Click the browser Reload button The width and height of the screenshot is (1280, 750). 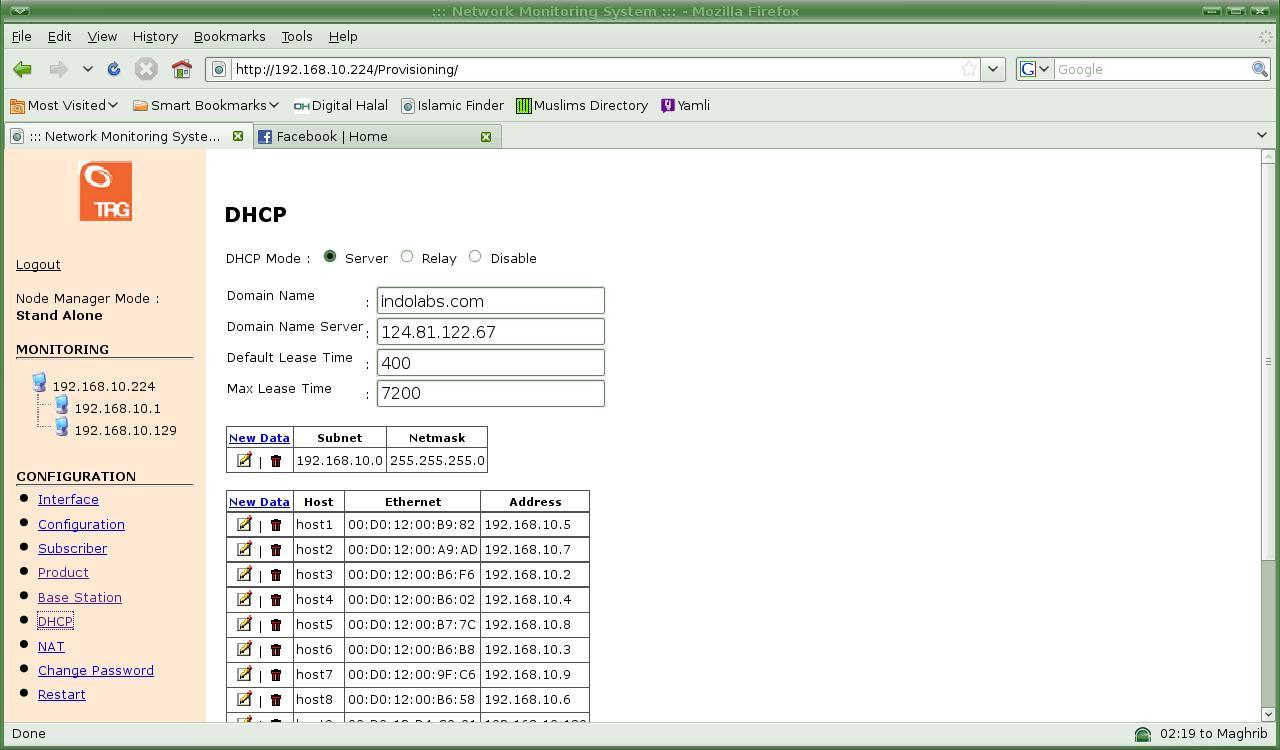[114, 69]
